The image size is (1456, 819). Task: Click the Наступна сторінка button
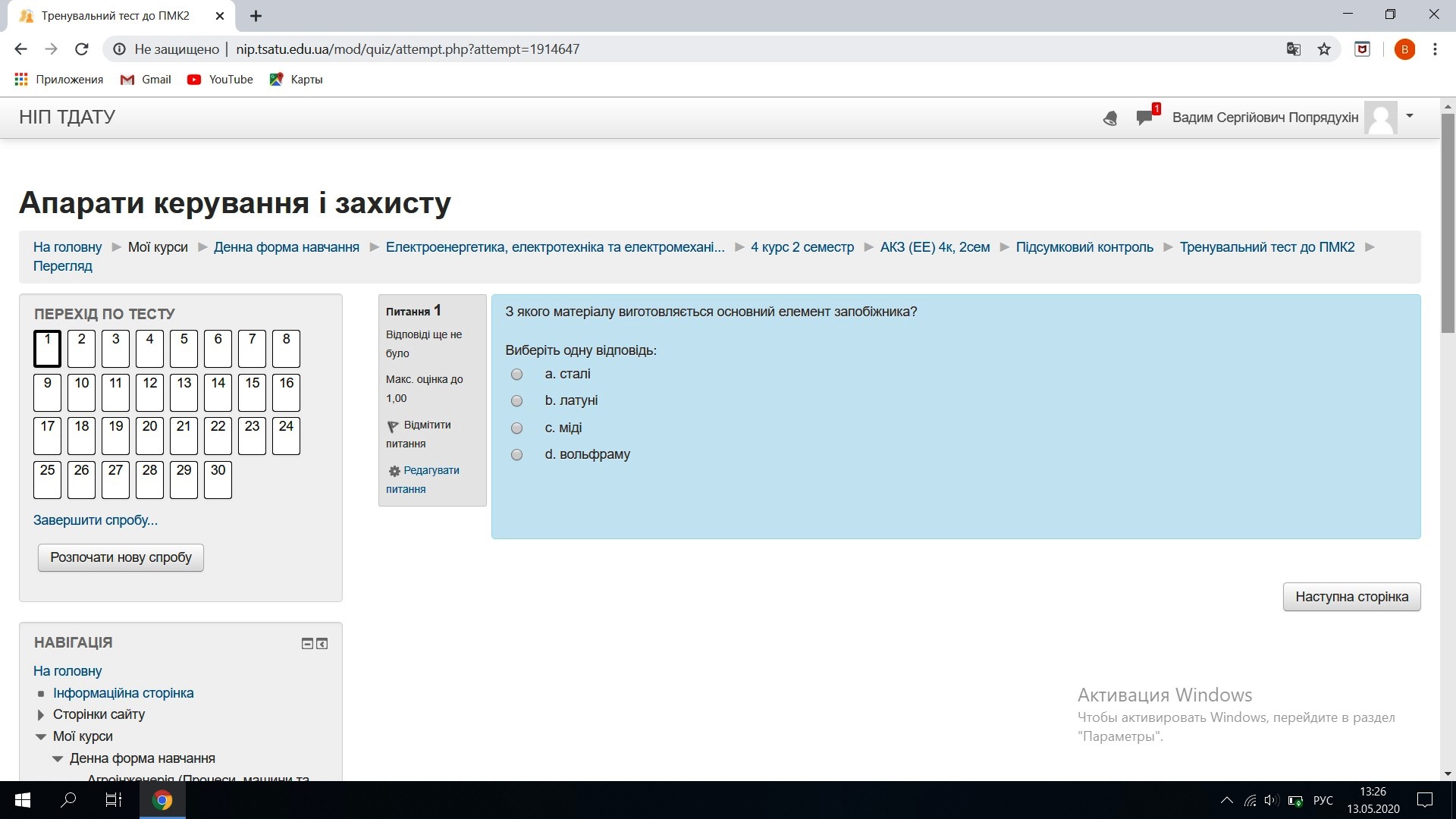(x=1351, y=597)
